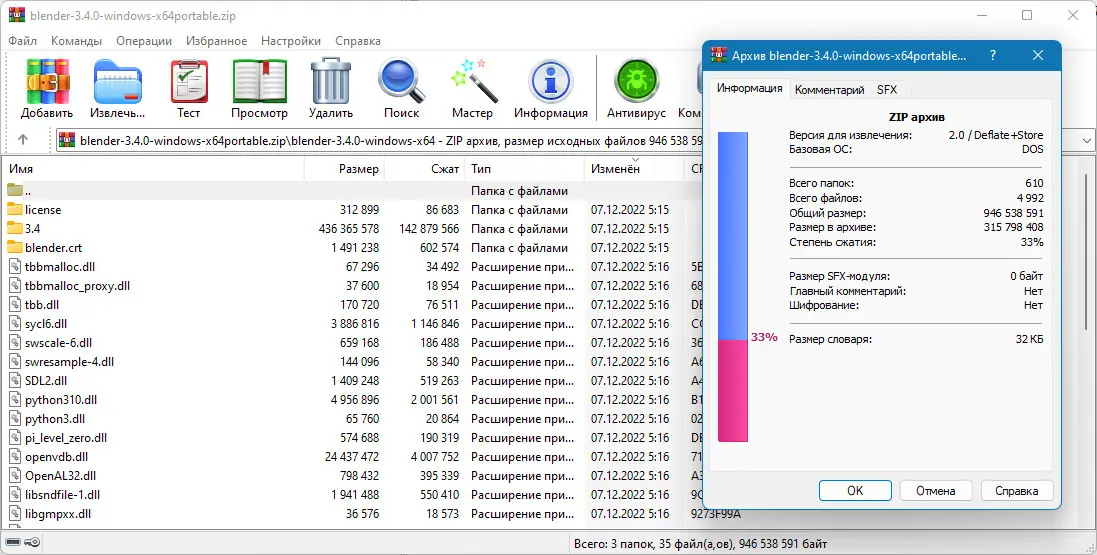Sort files by Размер column header

(x=345, y=169)
